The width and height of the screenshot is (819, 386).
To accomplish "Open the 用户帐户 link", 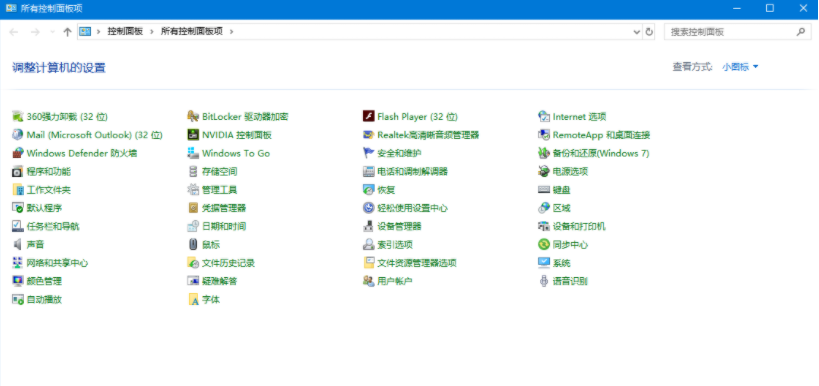I will point(395,281).
